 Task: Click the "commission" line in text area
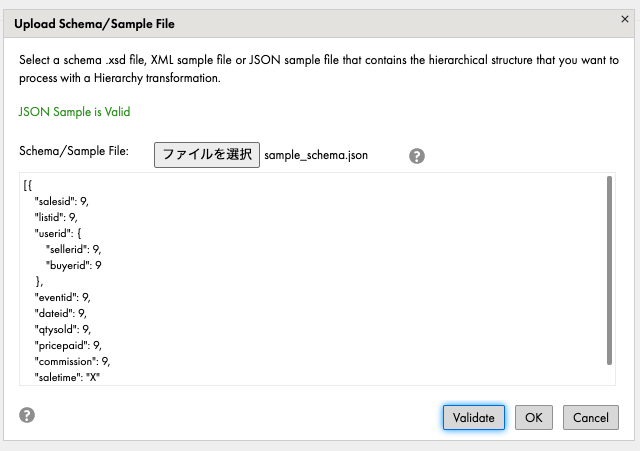[x=72, y=361]
